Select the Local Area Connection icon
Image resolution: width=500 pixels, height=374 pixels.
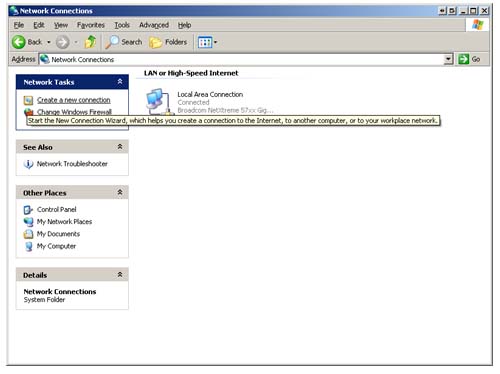click(x=158, y=101)
